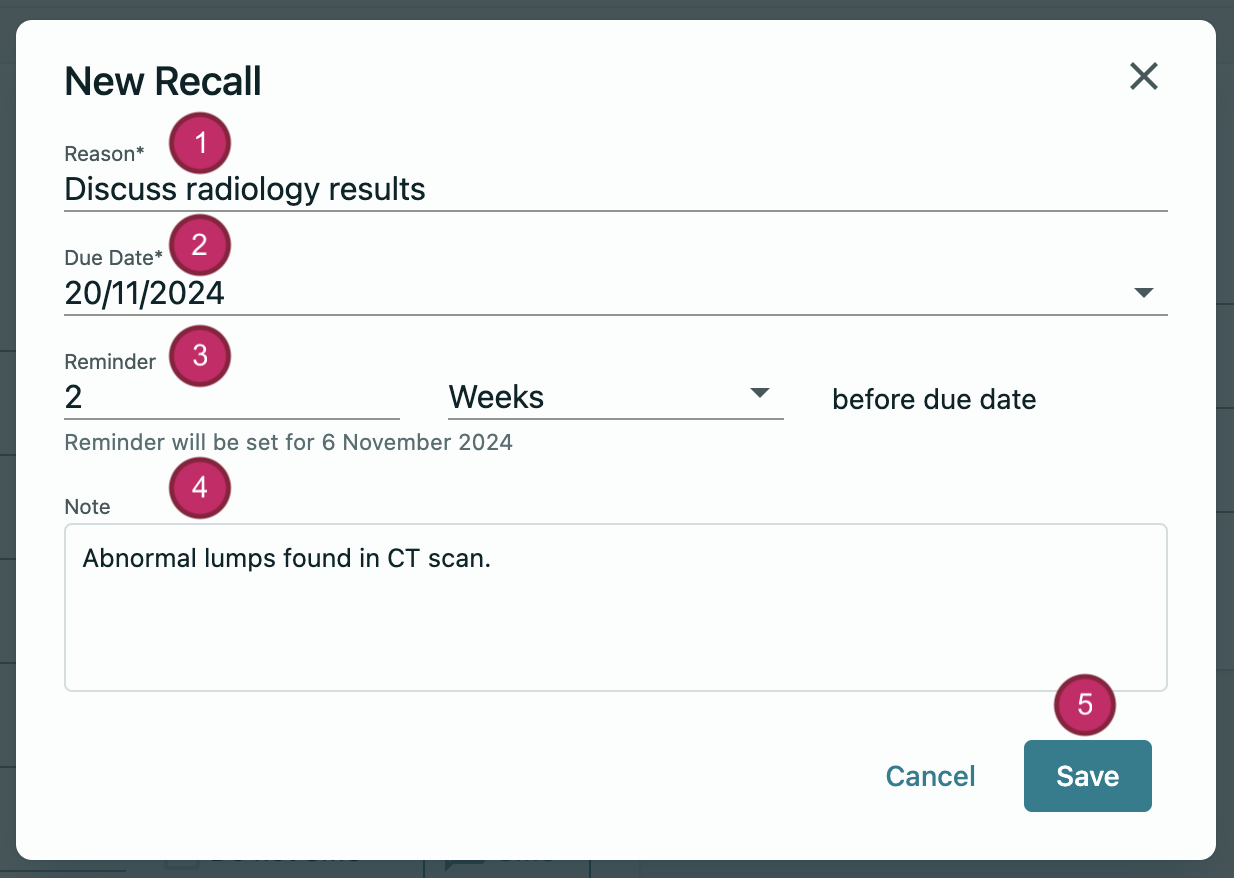Click the 'before due date' label

(x=933, y=399)
